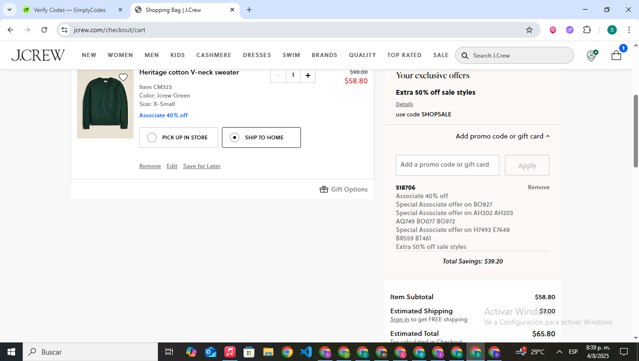Open Outlook from the taskbar
The width and height of the screenshot is (639, 361).
tap(210, 352)
